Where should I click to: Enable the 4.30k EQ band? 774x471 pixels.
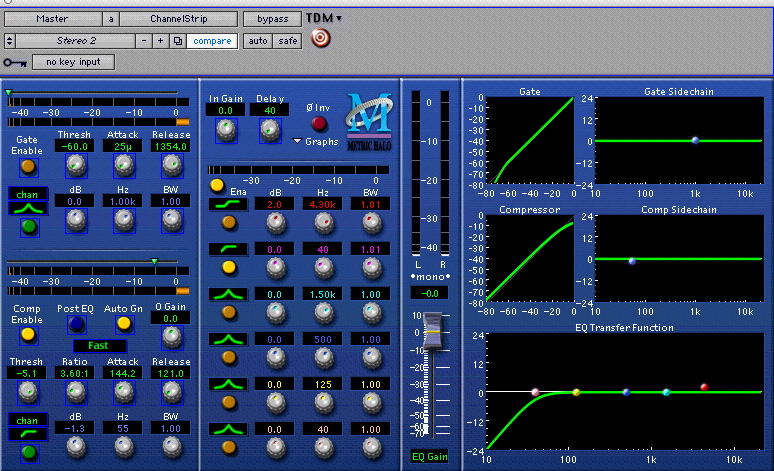click(x=229, y=223)
